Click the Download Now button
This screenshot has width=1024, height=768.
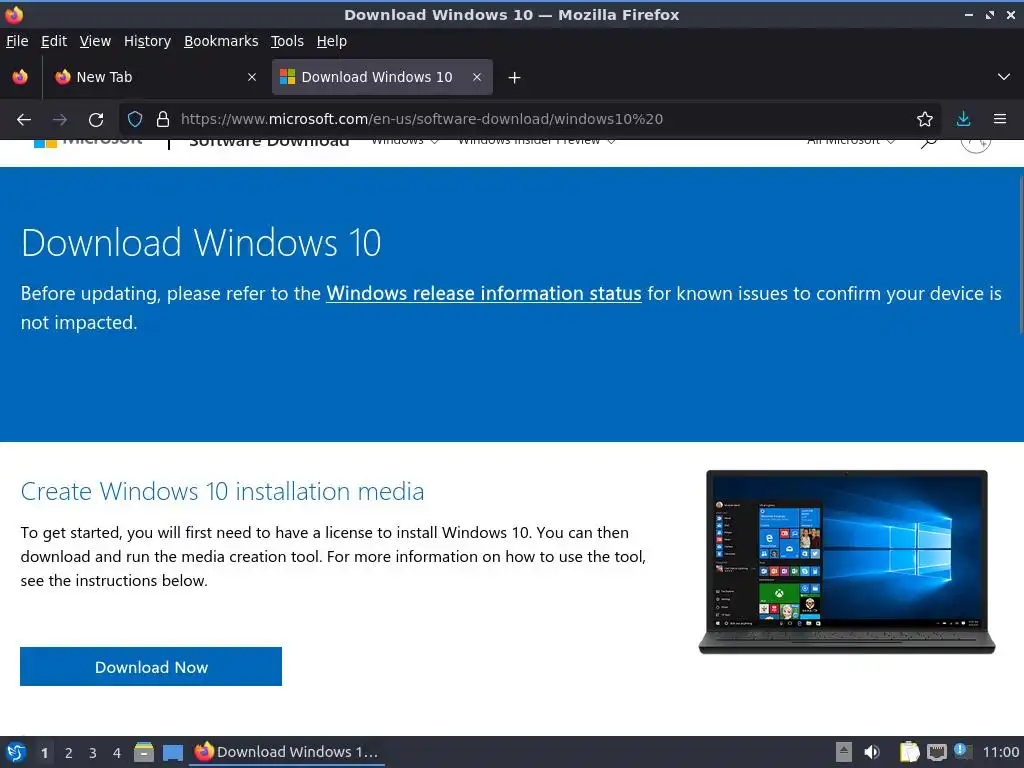151,667
